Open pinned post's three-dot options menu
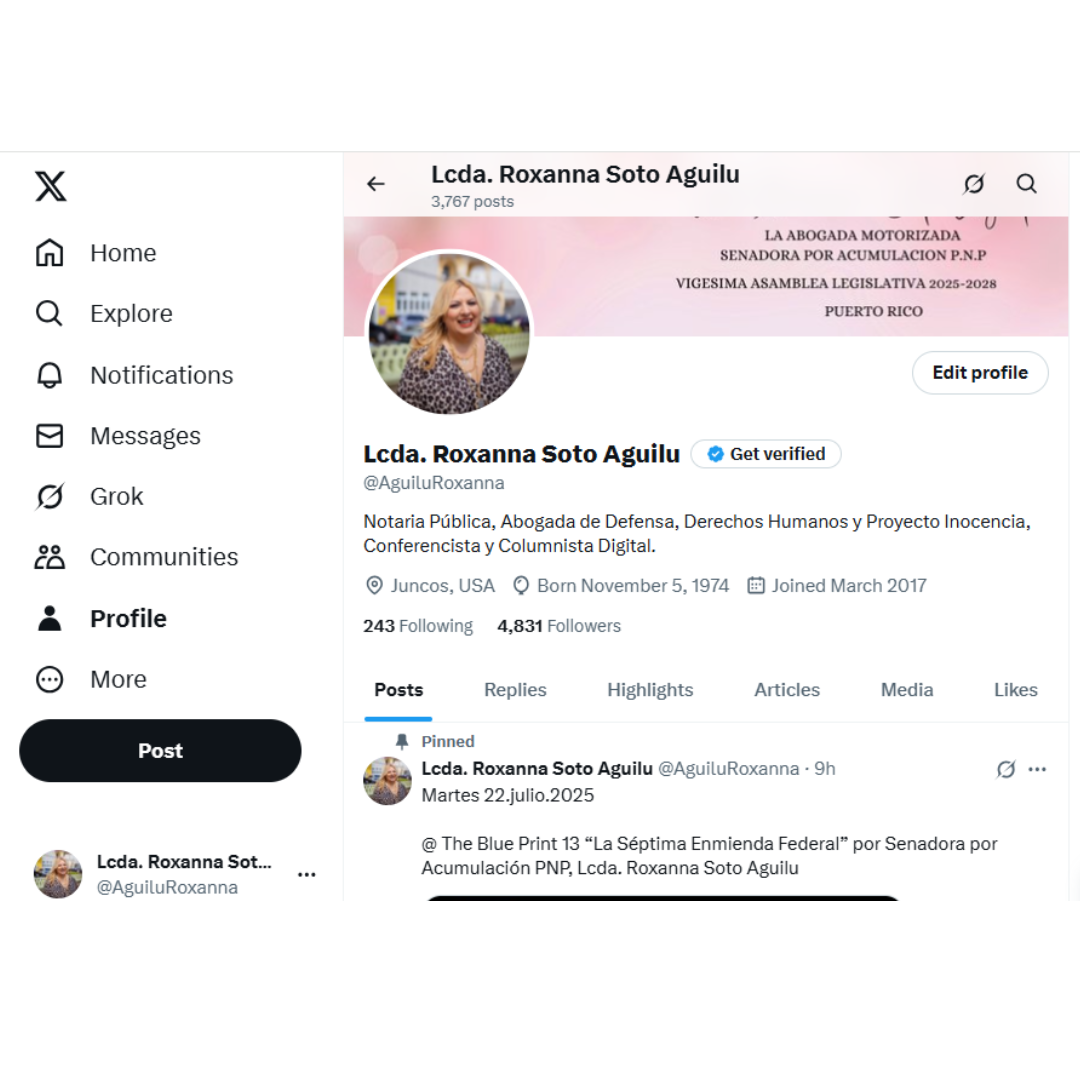This screenshot has width=1080, height=1080. point(1037,769)
